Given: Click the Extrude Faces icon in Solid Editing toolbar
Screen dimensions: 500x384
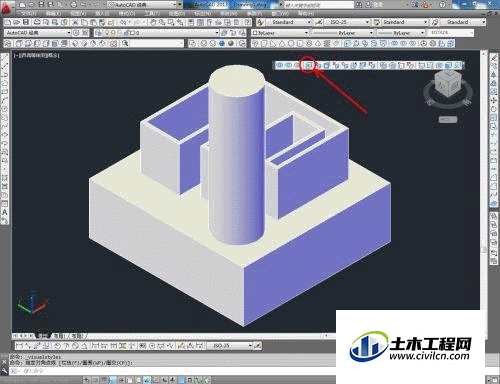Looking at the screenshot, I should tap(308, 65).
